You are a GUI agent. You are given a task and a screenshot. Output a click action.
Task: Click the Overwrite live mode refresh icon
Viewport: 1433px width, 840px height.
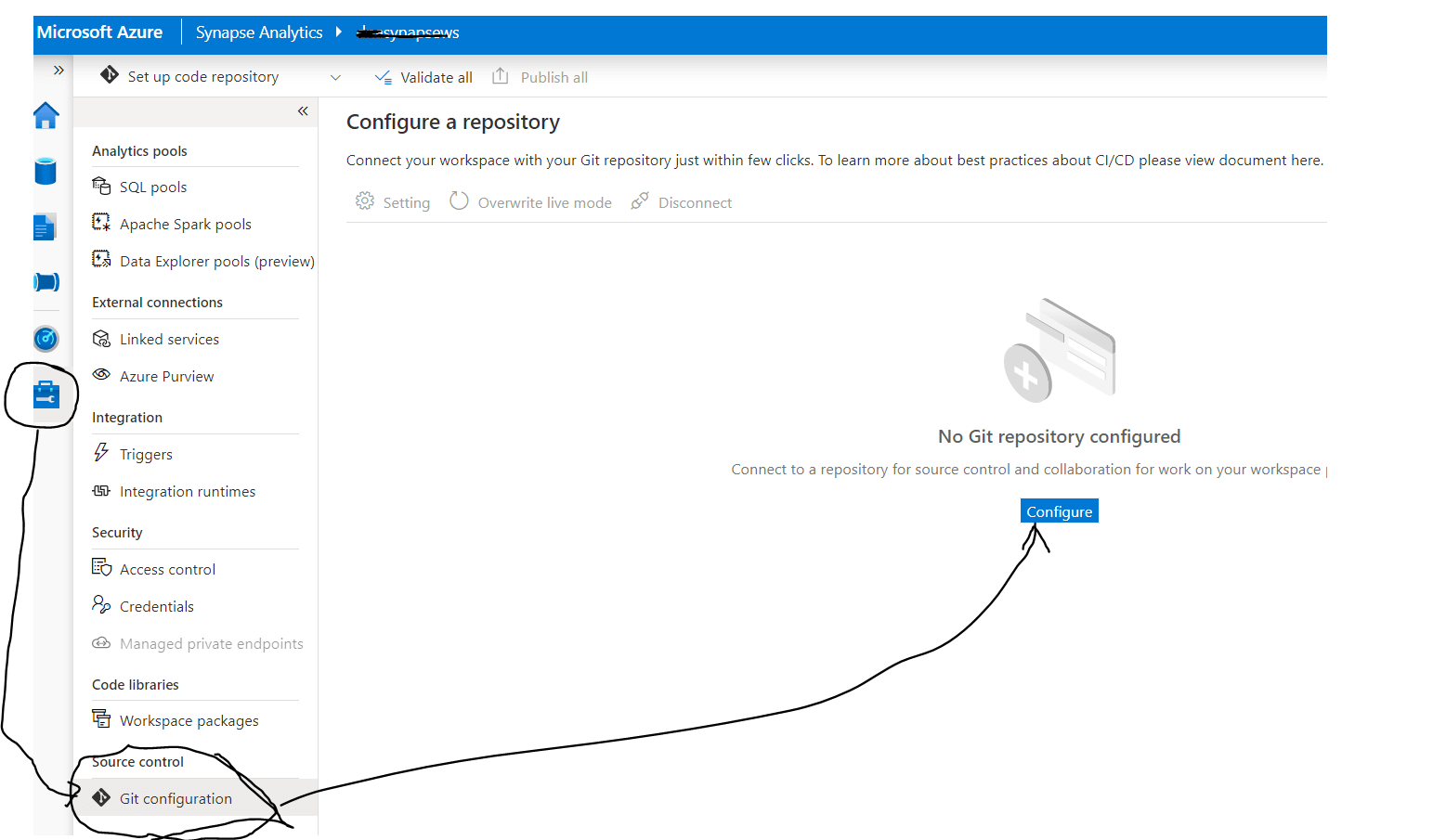coord(459,200)
